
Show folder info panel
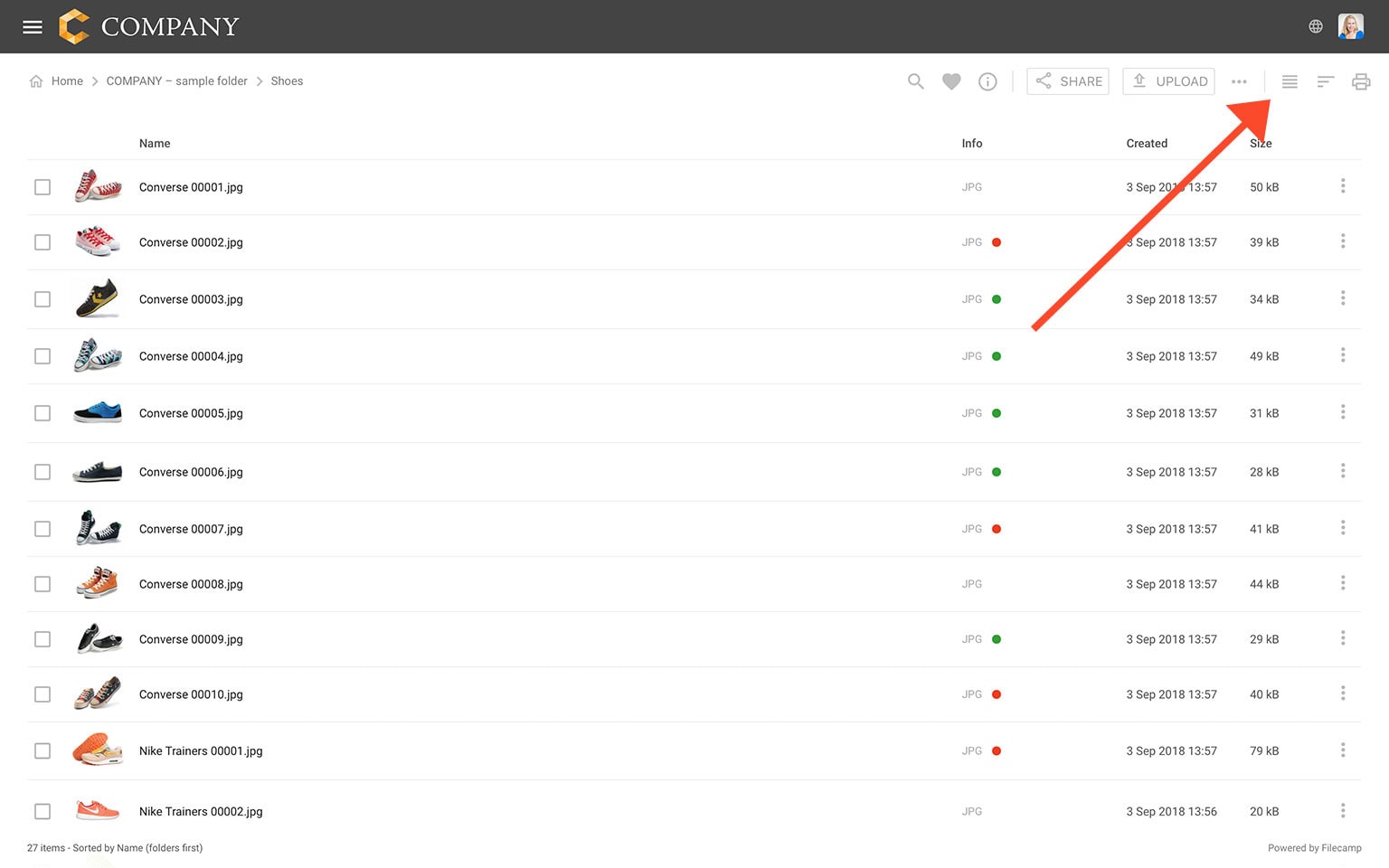[987, 81]
